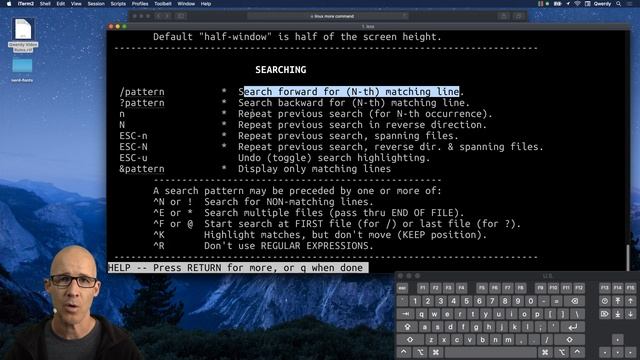Click the tab key in Keyboard Viewer
This screenshot has height=360, width=640.
click(x=406, y=314)
